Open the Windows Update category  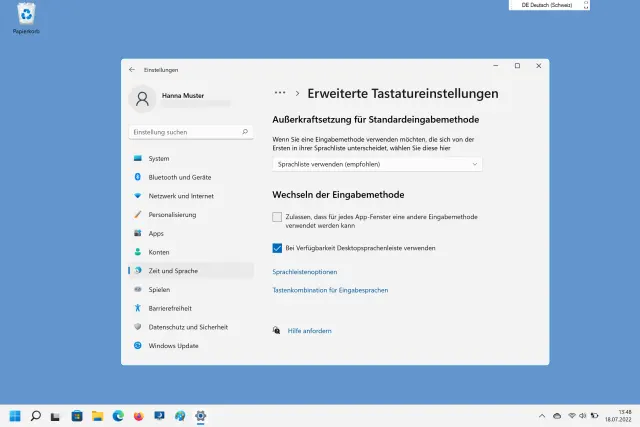pos(191,346)
